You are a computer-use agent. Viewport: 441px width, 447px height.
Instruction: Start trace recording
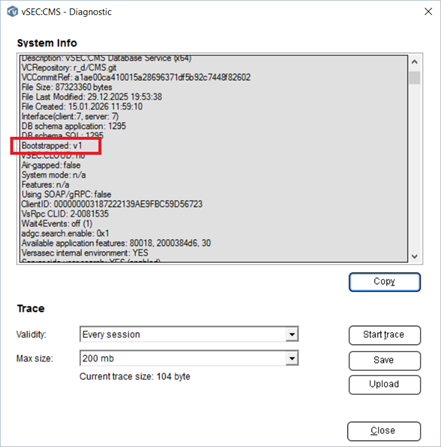tap(384, 335)
